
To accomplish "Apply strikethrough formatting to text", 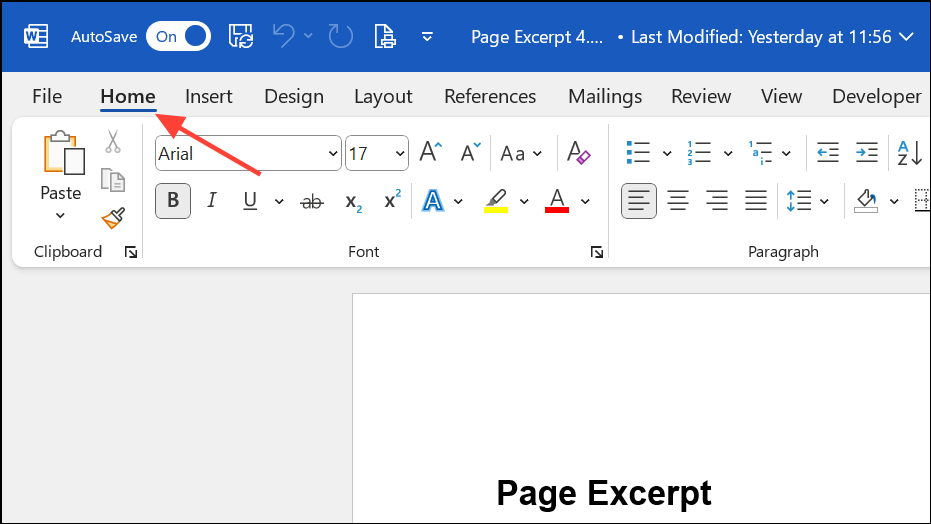I will pyautogui.click(x=312, y=202).
